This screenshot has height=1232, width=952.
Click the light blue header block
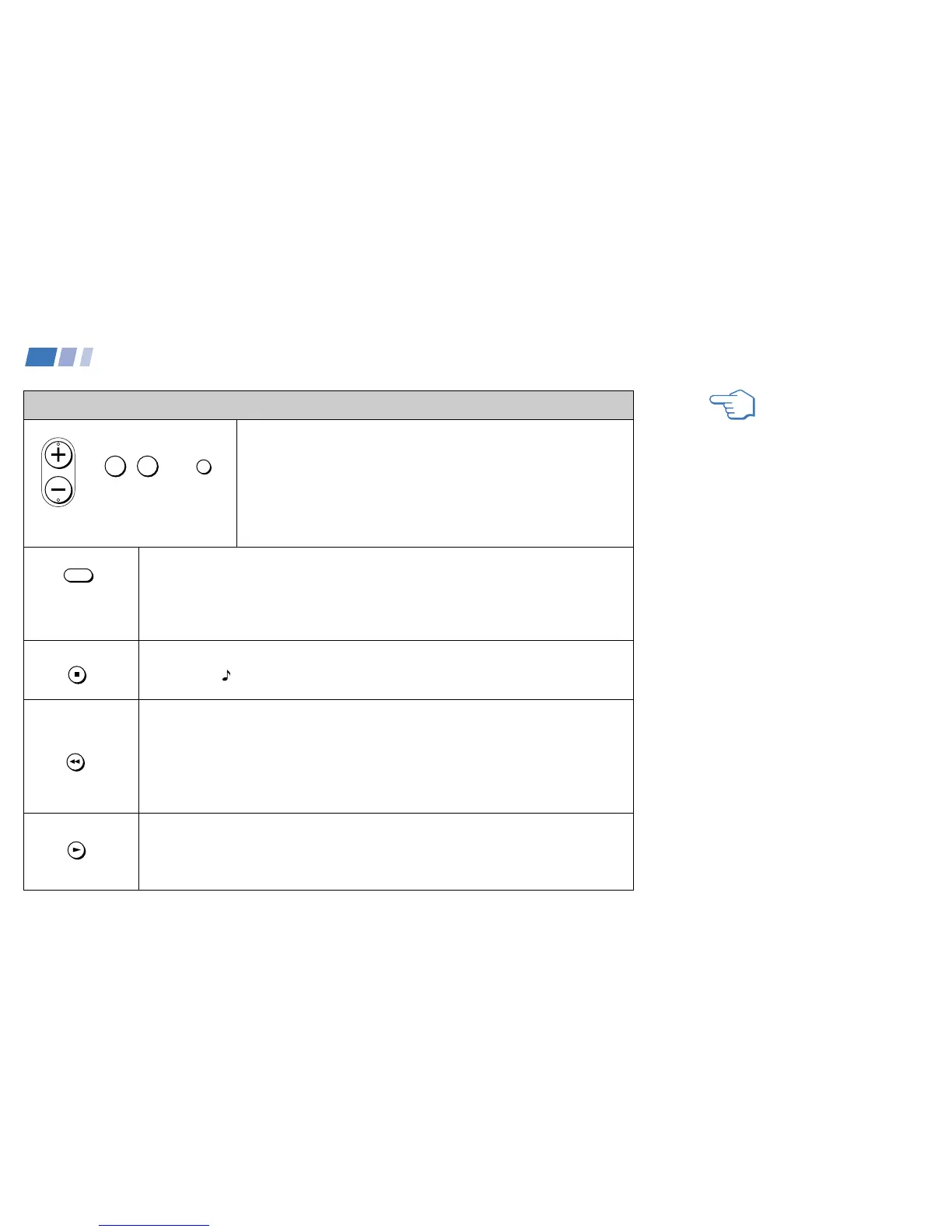click(x=86, y=357)
